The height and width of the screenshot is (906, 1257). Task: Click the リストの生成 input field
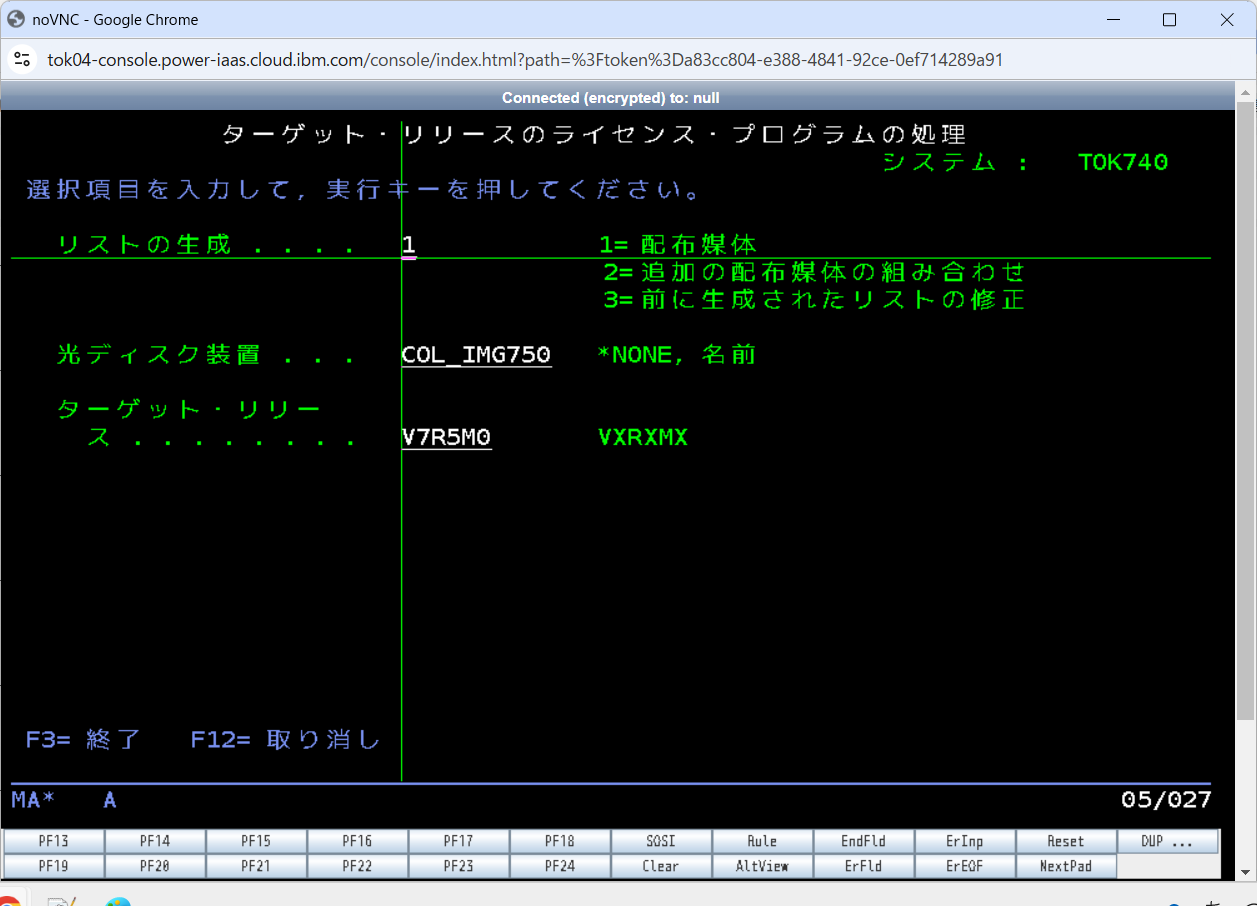[x=409, y=245]
